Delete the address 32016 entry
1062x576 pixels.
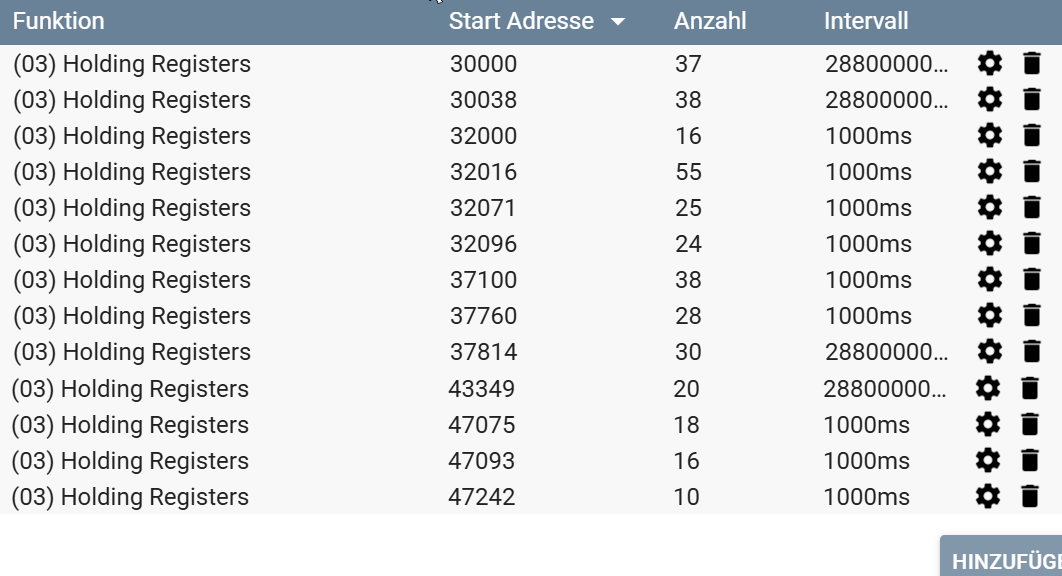click(x=1032, y=172)
